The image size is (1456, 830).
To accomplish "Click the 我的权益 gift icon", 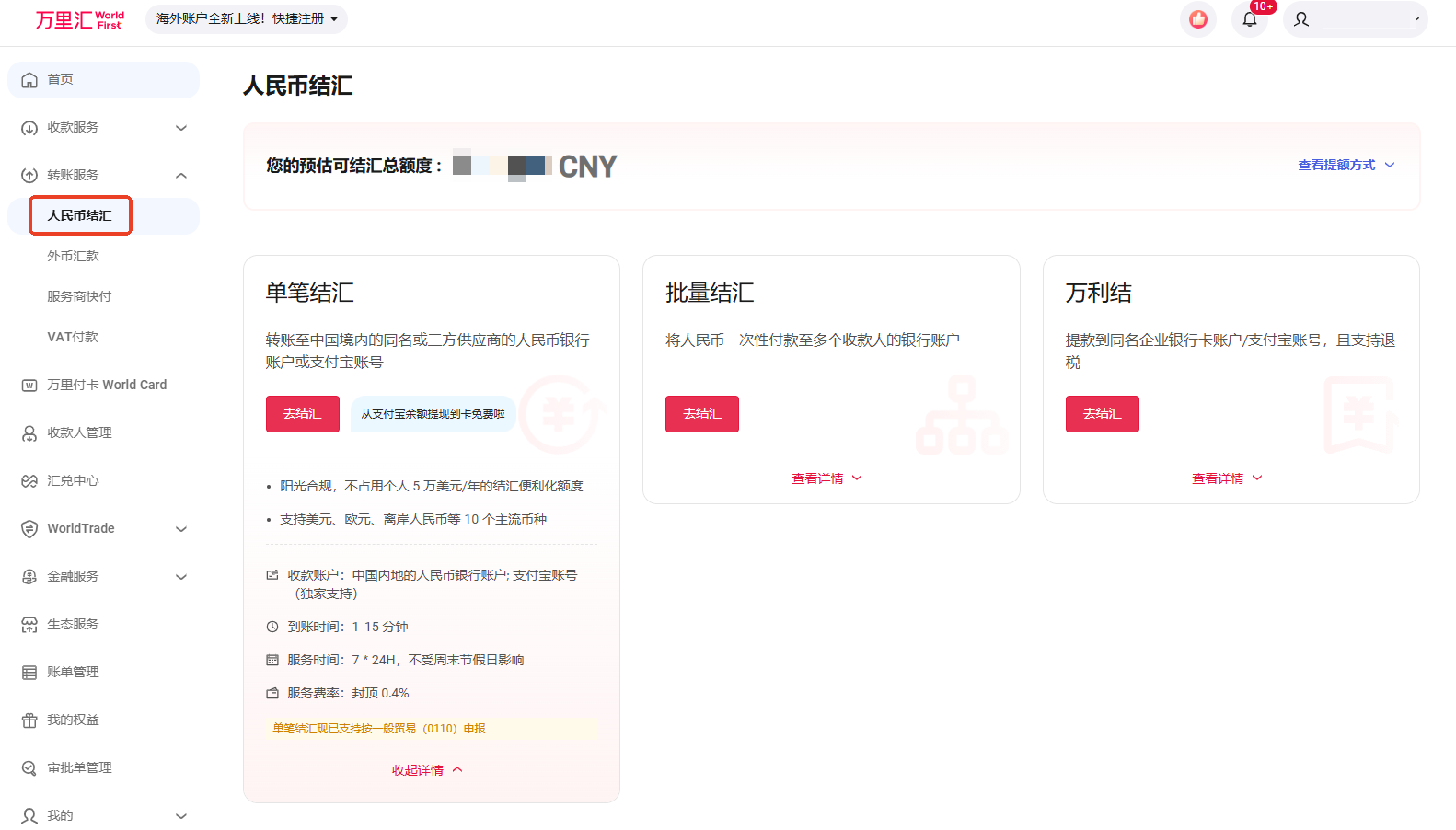I will [29, 720].
